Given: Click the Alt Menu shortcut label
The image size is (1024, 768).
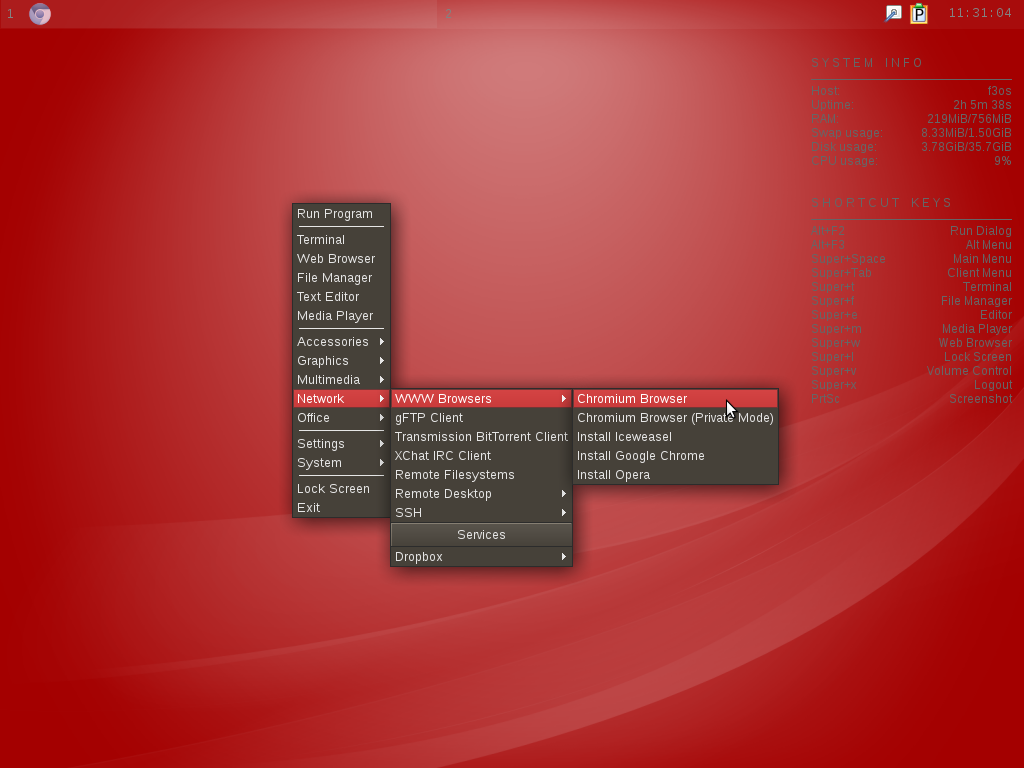Looking at the screenshot, I should (x=988, y=245).
